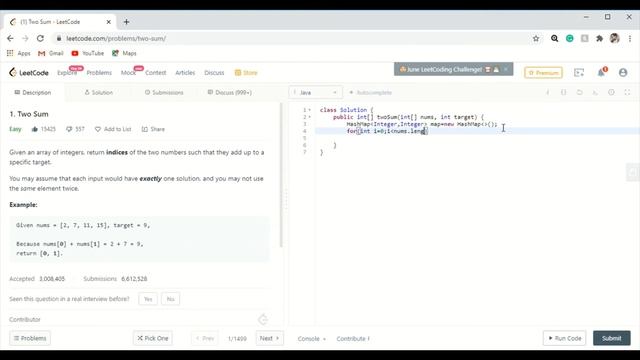Go back using the browser back arrow

[10, 38]
